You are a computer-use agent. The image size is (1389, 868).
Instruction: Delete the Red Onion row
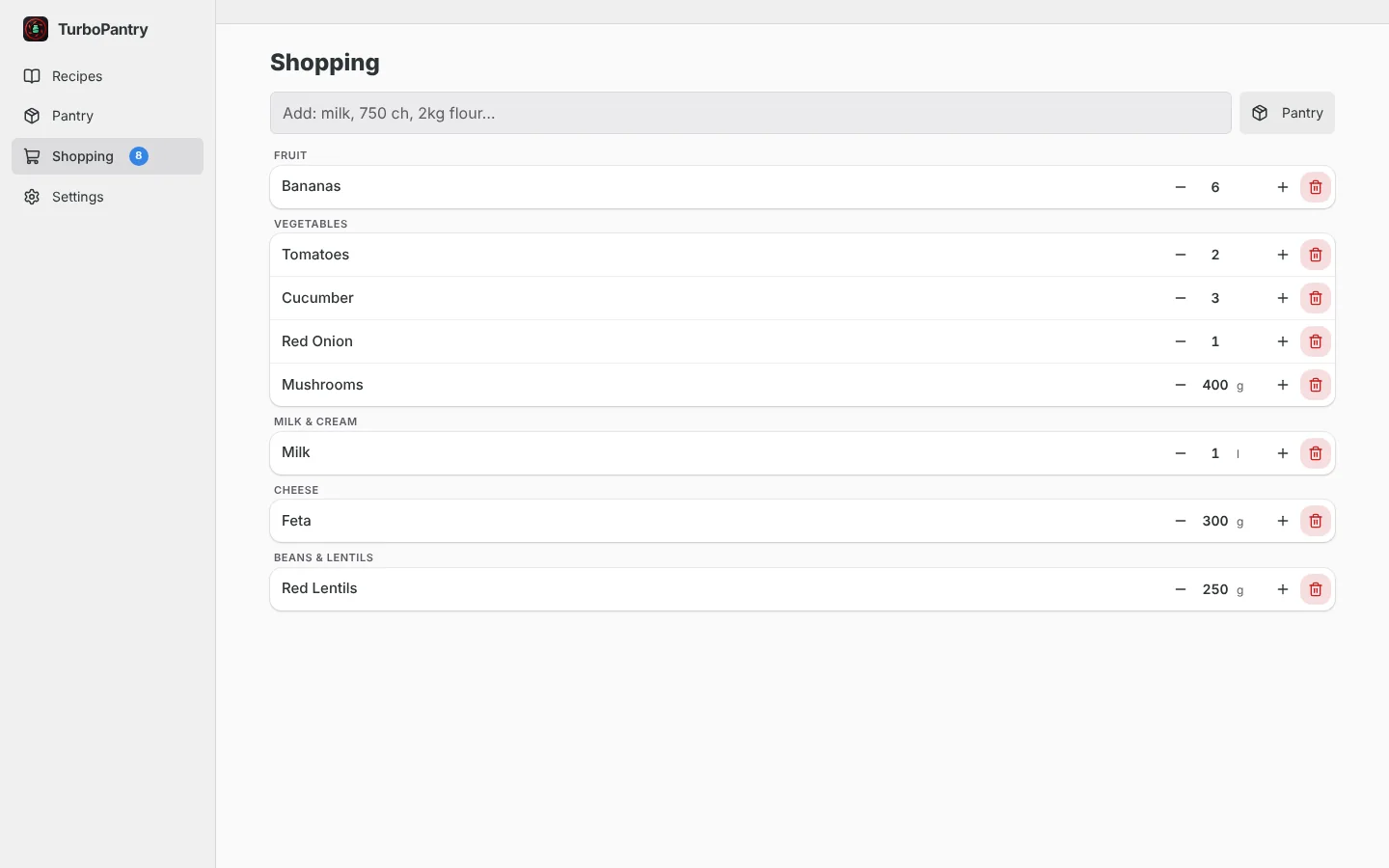[x=1316, y=341]
